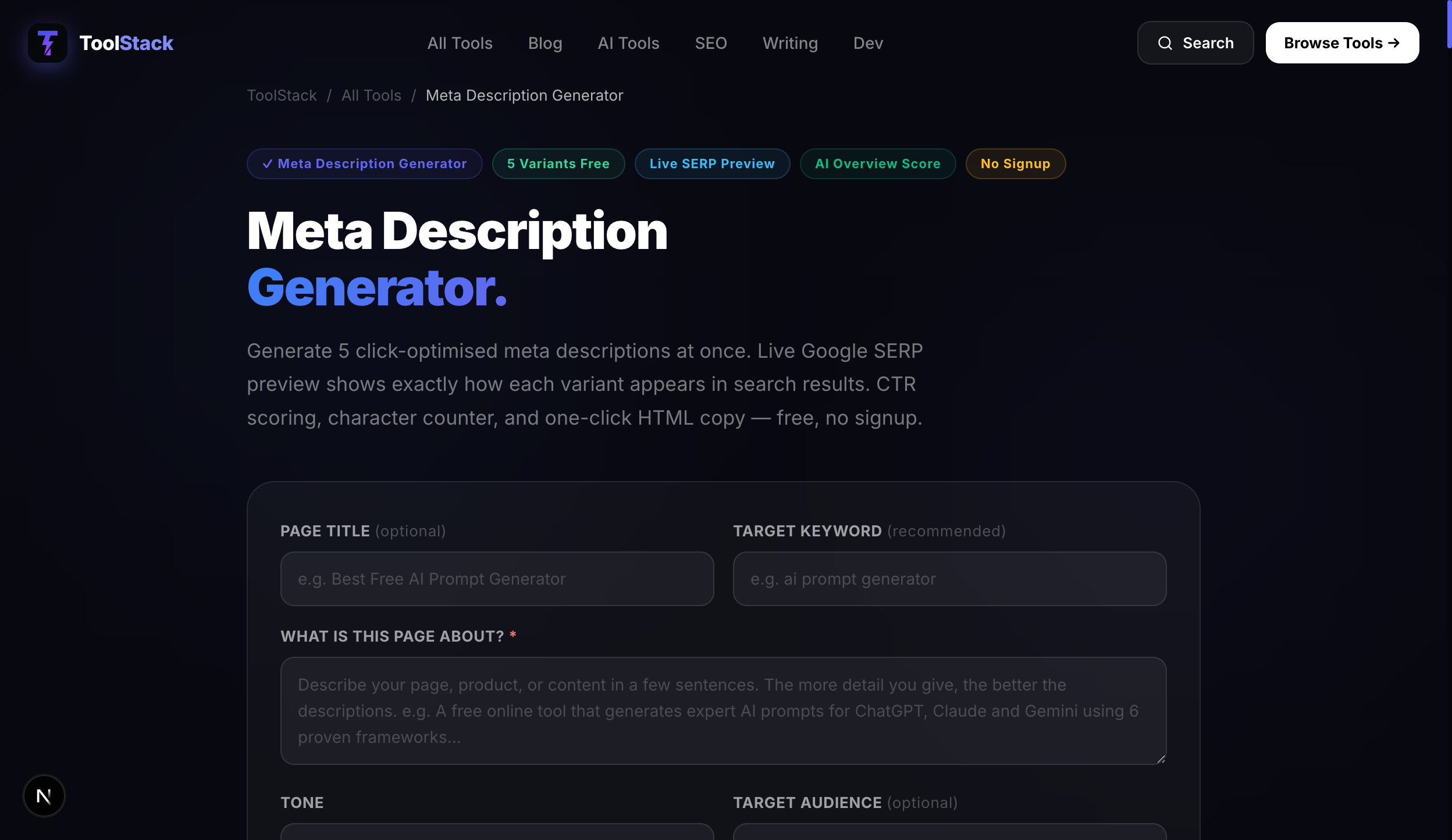Screen dimensions: 1452x840
Task: Click the Meta Description Generator badge
Action: [x=365, y=164]
